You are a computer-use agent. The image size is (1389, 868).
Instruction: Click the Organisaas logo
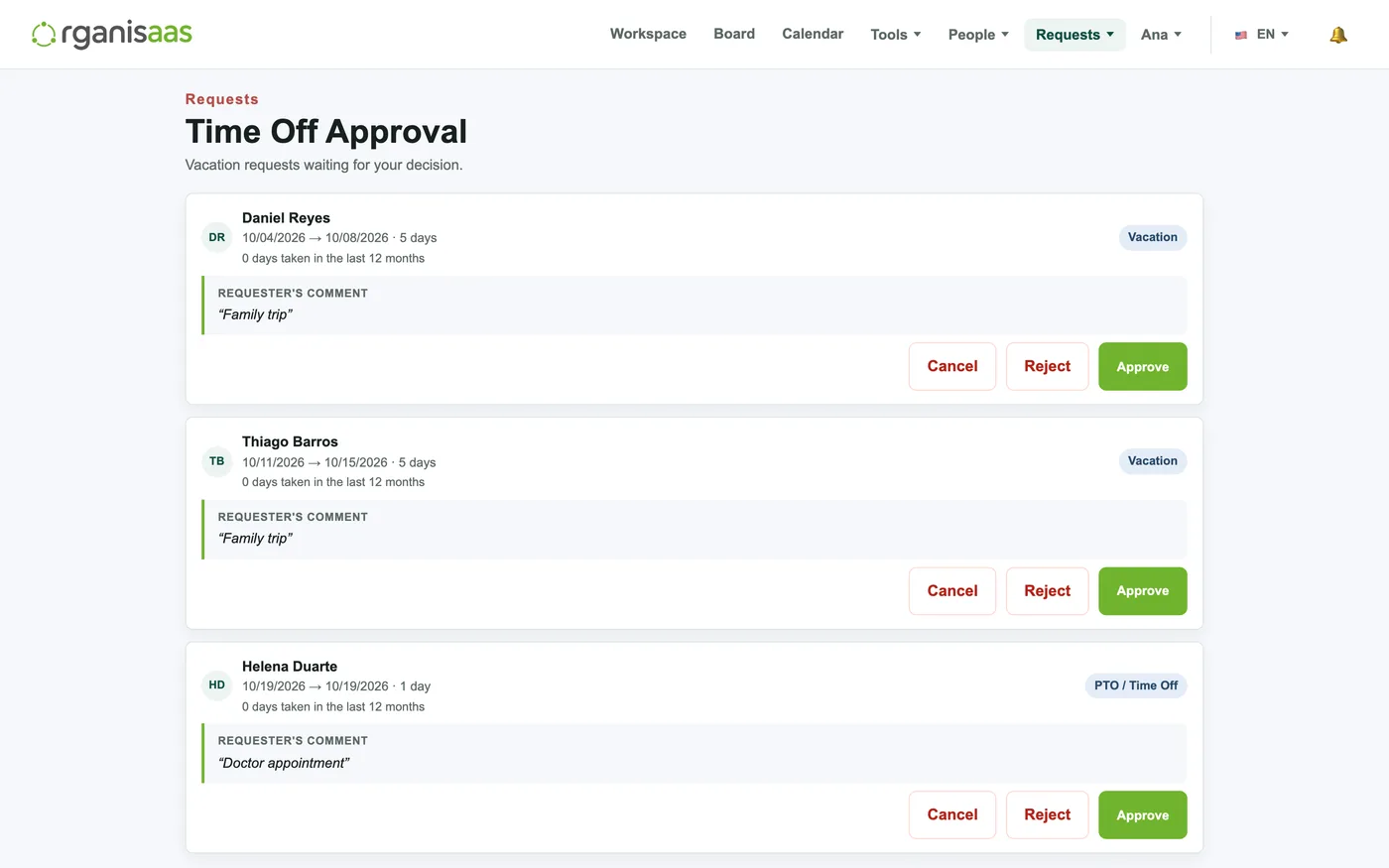(111, 34)
